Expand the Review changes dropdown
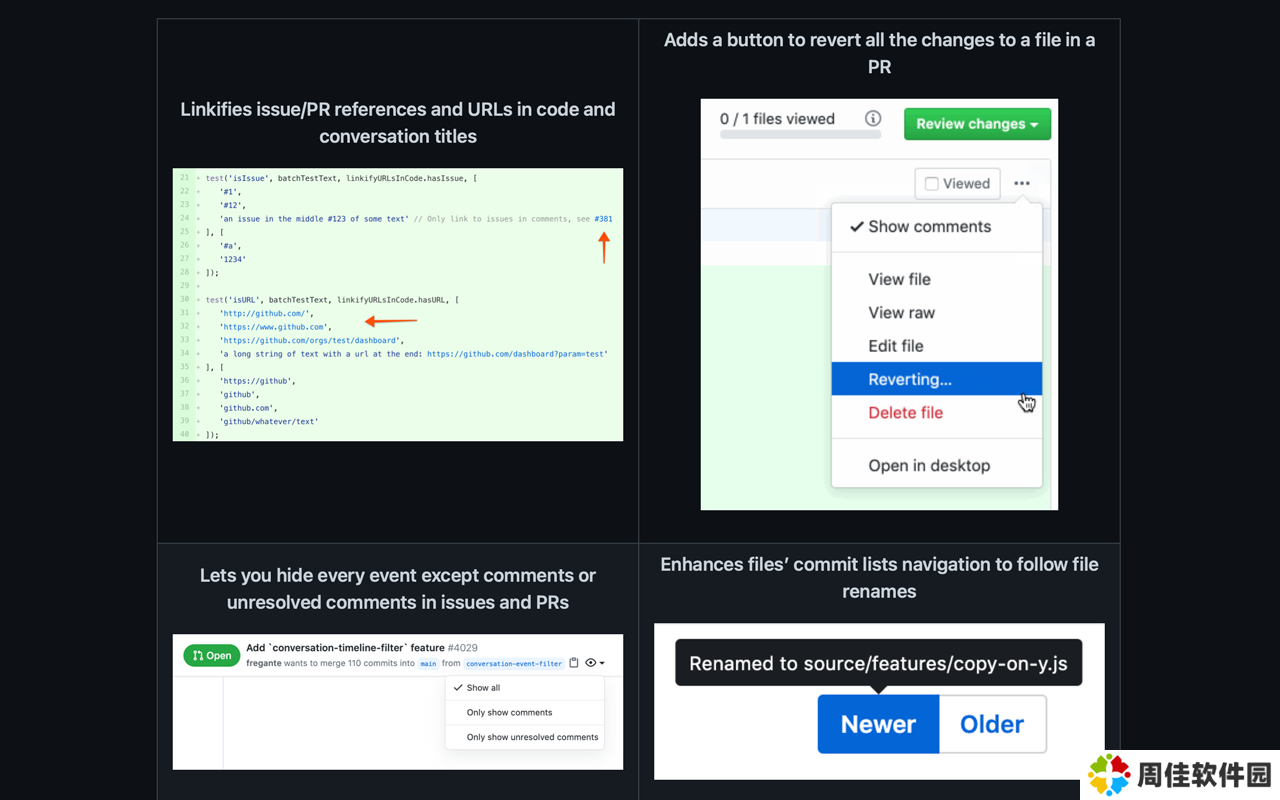Screen dimensions: 1280x800 tap(977, 124)
